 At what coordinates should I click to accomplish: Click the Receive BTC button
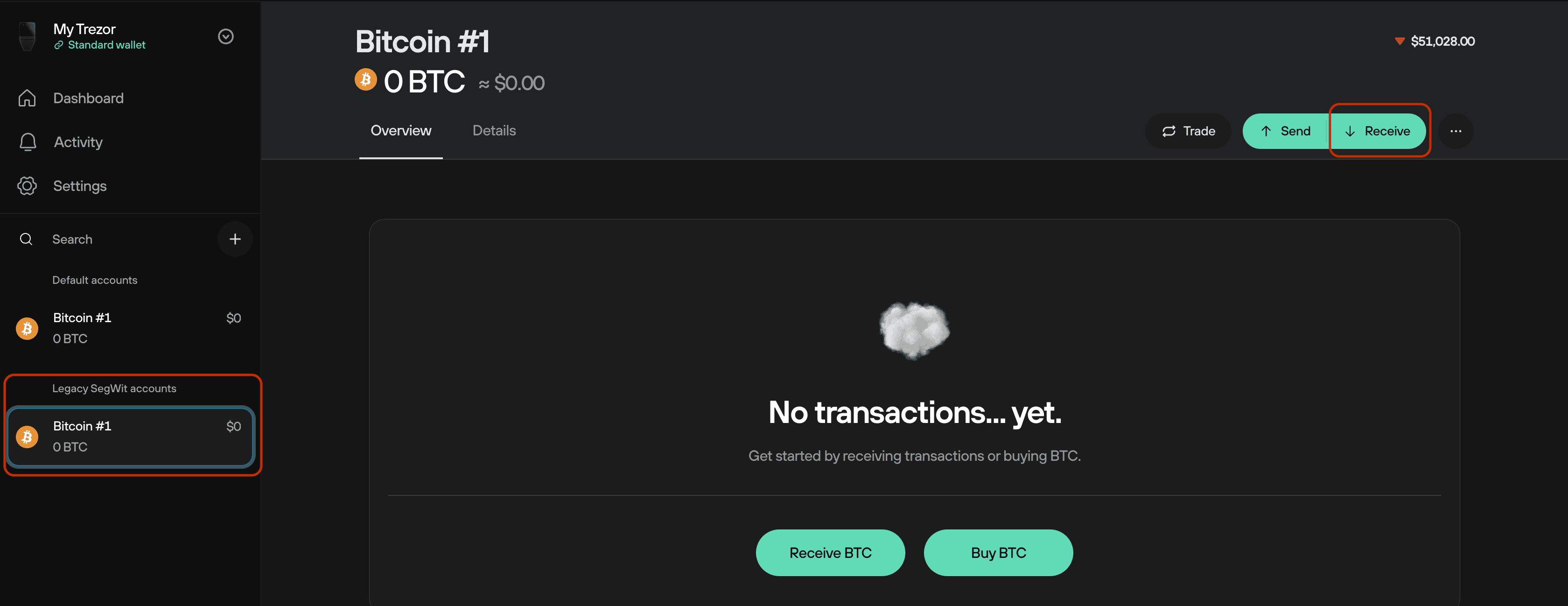pyautogui.click(x=830, y=552)
